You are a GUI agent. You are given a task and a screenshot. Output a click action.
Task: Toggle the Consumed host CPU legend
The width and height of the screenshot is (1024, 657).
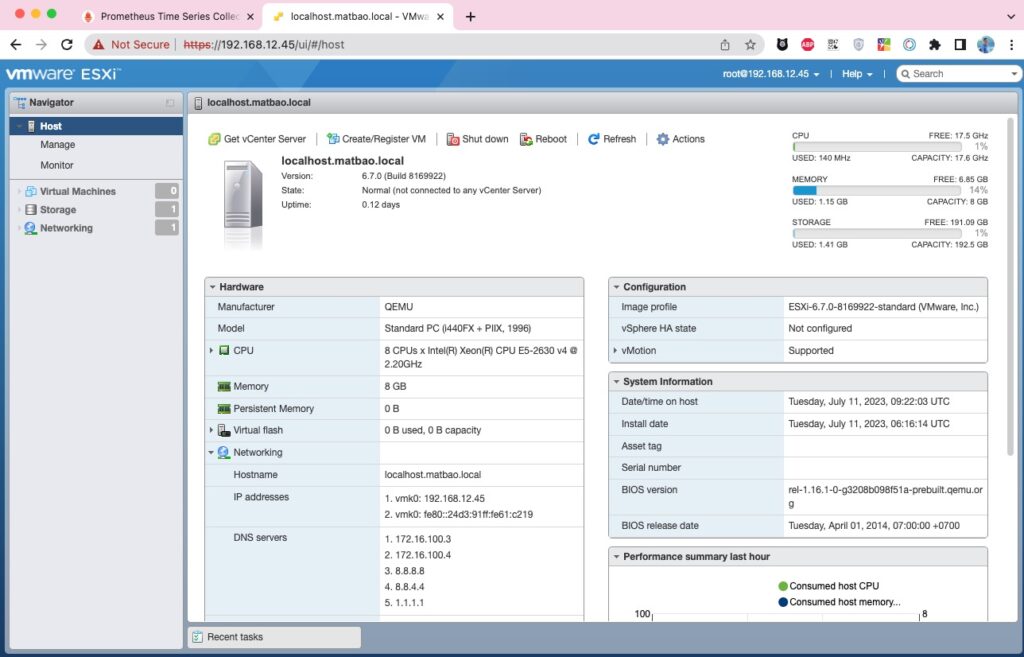829,586
